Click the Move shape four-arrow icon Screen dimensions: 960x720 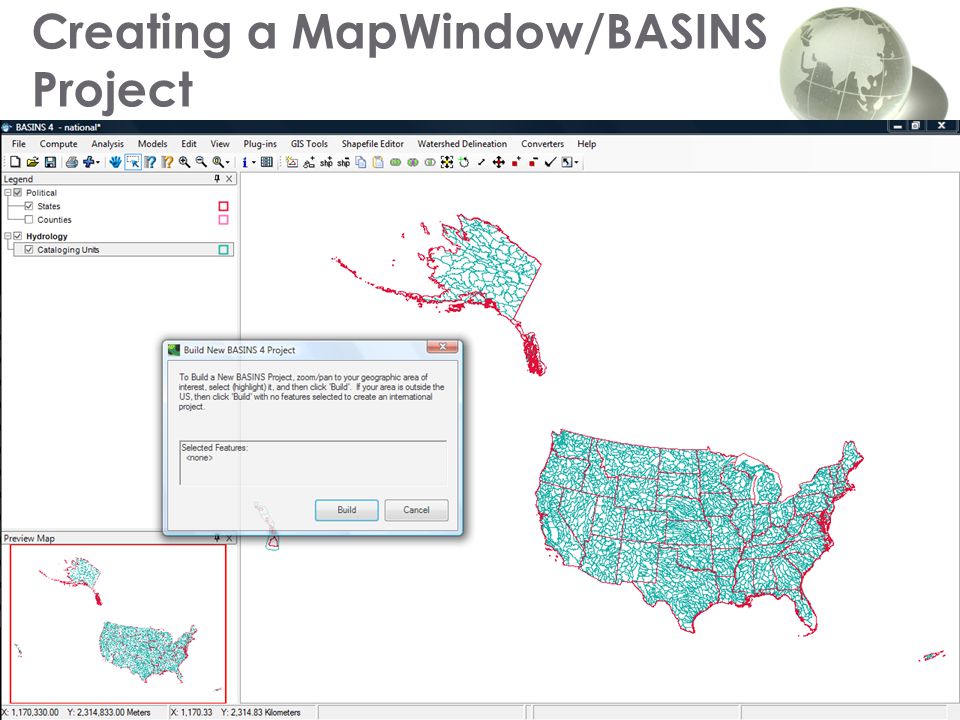pos(498,162)
